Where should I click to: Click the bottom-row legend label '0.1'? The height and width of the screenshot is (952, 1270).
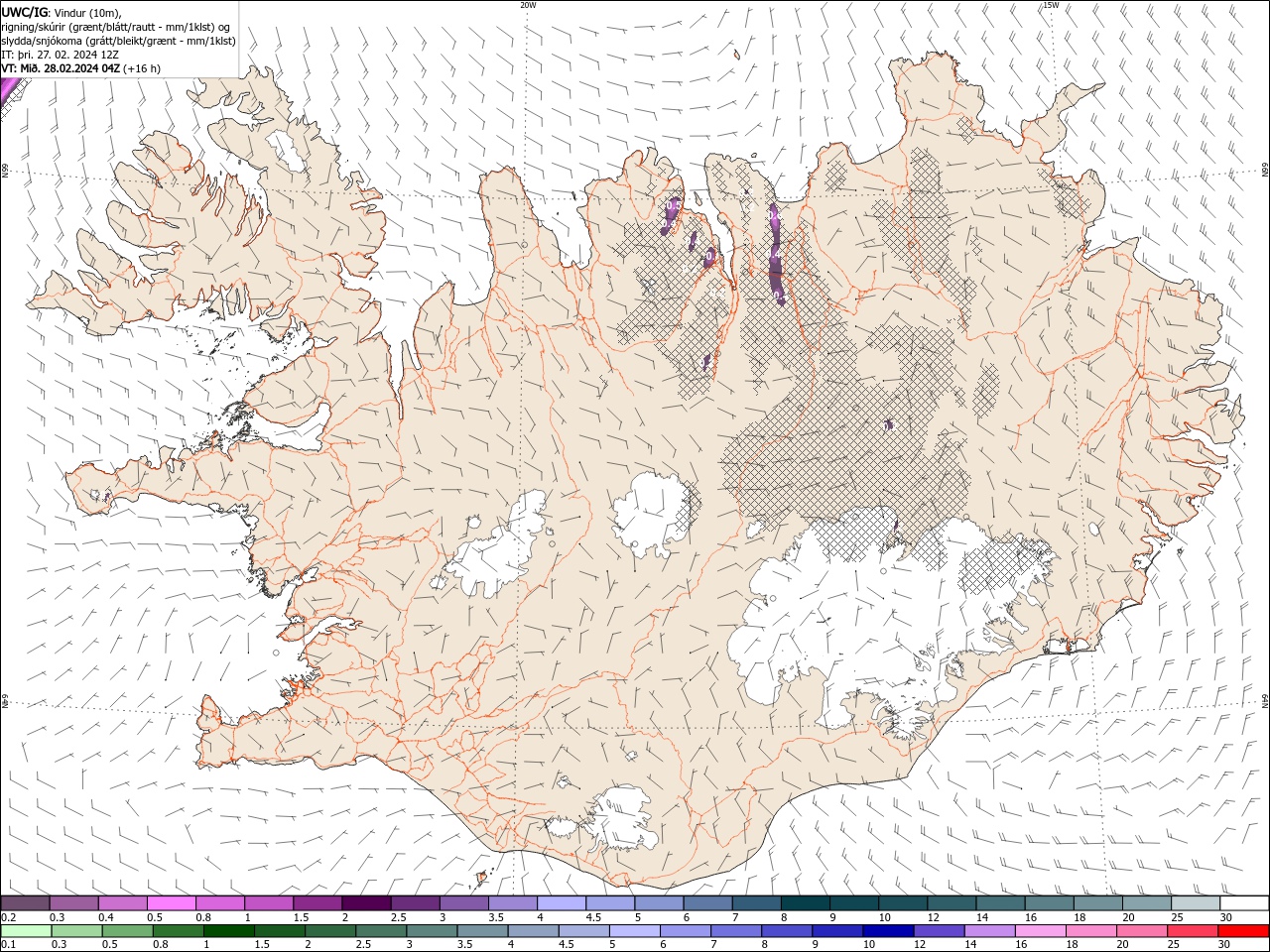[9, 944]
